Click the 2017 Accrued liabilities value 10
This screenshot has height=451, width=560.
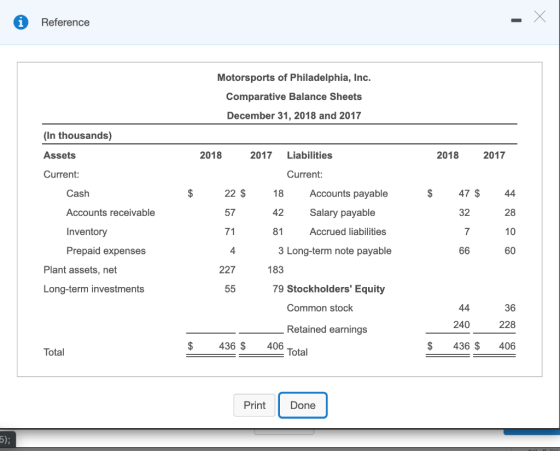(x=510, y=232)
